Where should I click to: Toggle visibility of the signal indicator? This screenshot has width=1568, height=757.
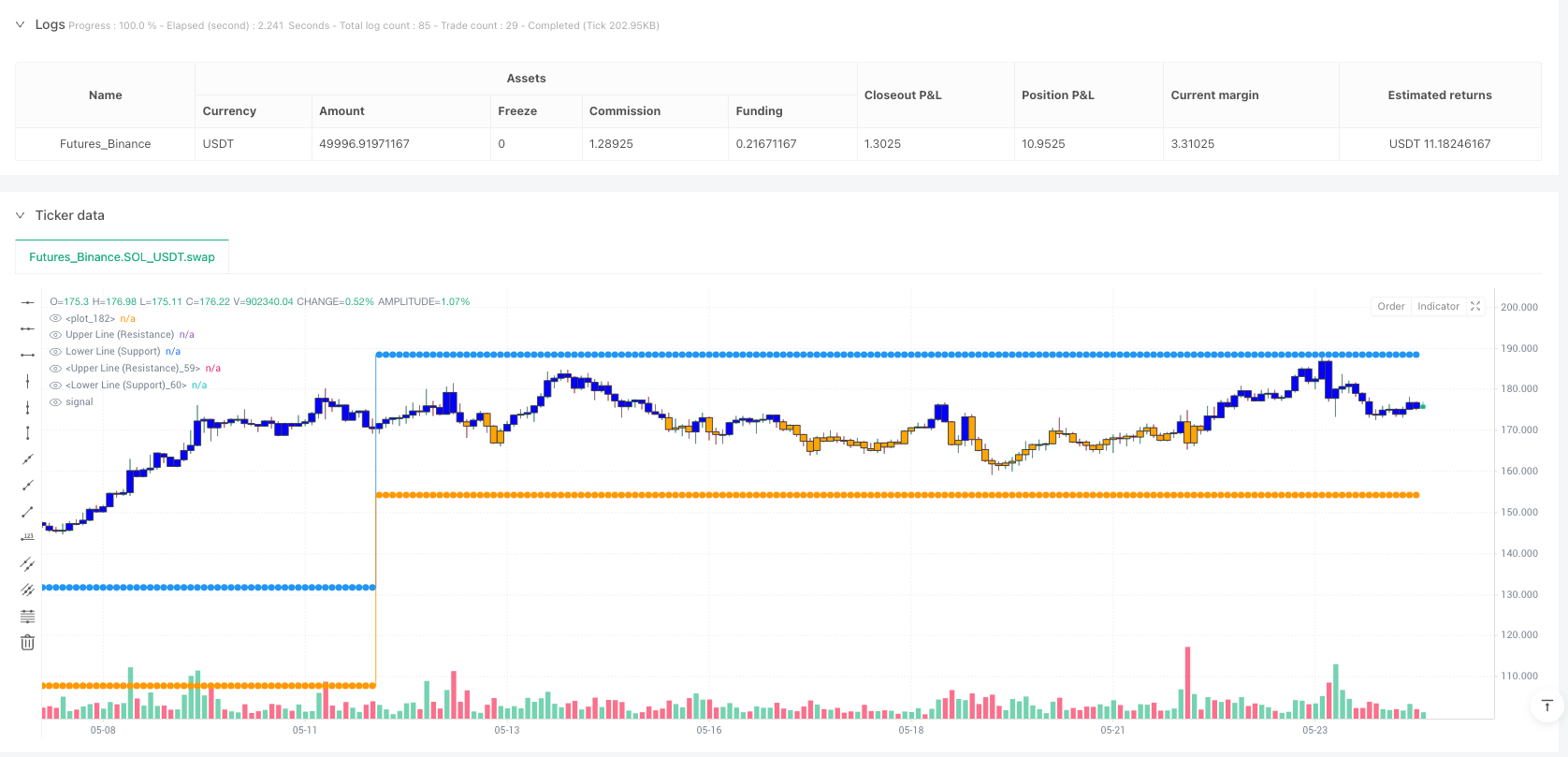point(56,402)
